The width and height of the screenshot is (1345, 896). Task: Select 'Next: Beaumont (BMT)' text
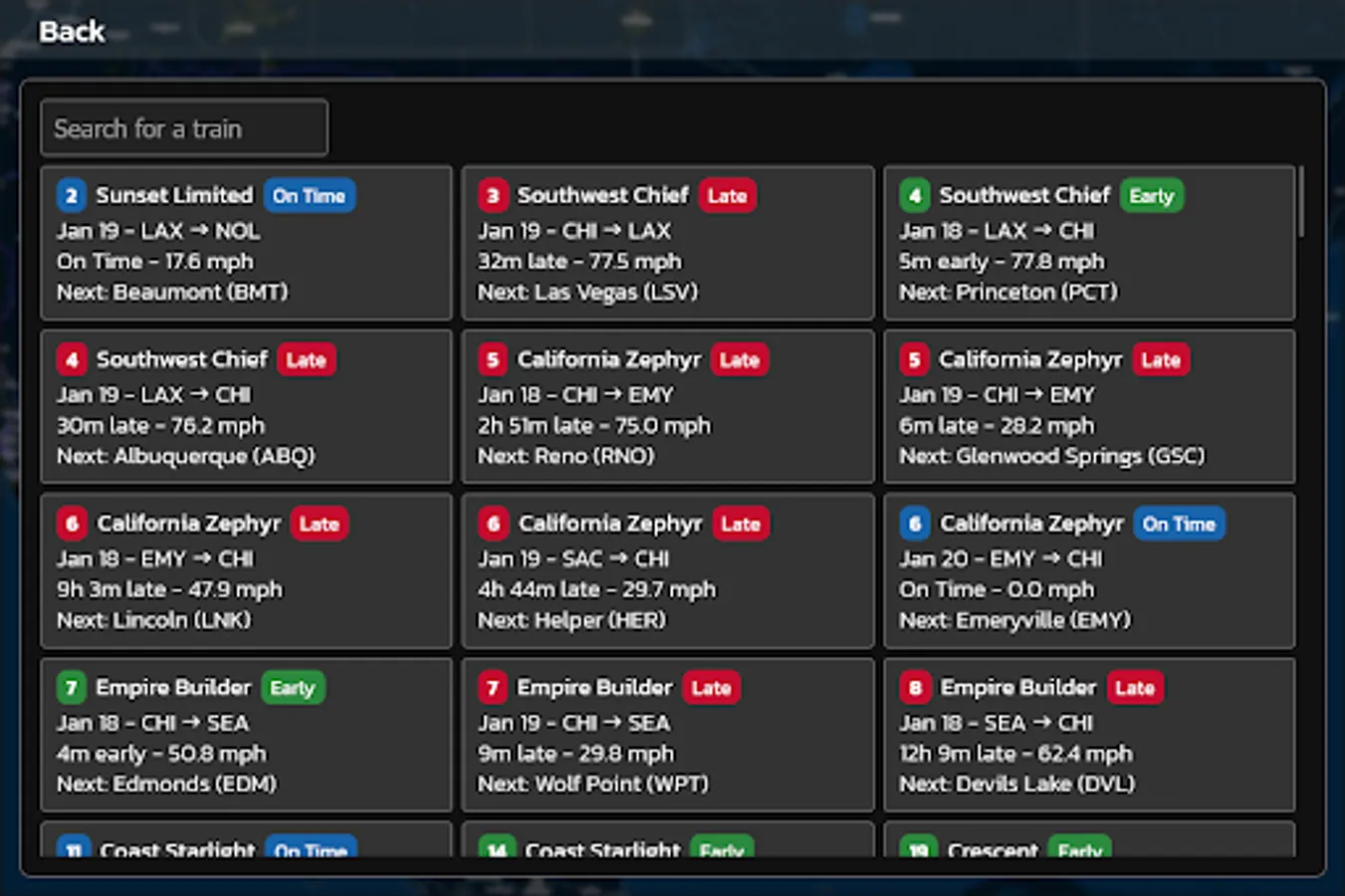pyautogui.click(x=172, y=293)
